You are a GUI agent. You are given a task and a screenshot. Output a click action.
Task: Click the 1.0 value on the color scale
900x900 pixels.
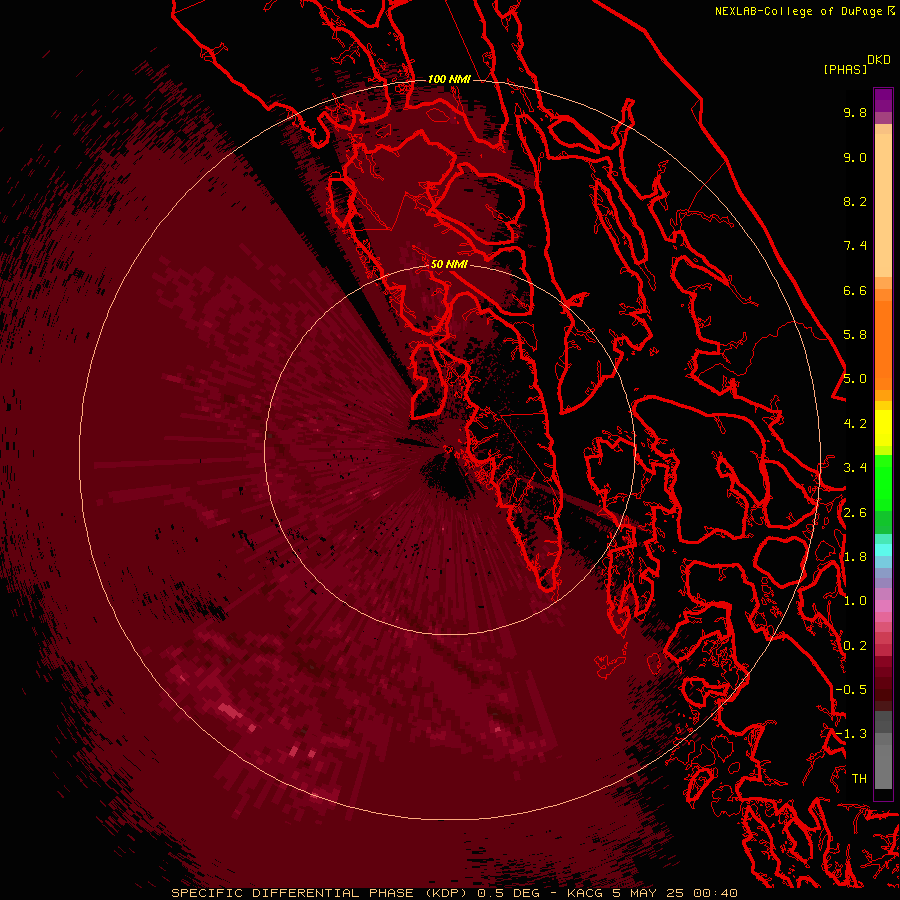click(855, 601)
